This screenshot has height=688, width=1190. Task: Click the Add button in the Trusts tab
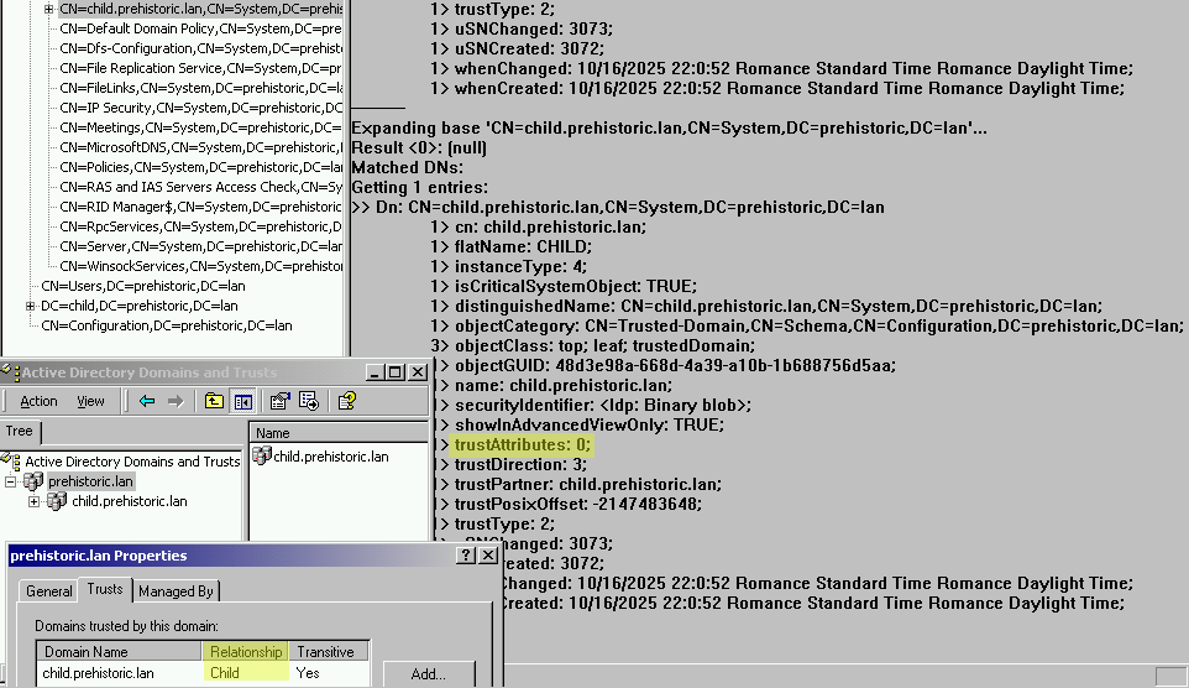point(430,673)
